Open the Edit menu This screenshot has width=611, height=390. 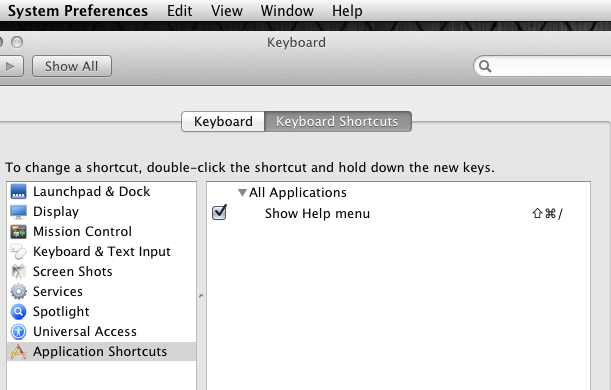click(180, 11)
